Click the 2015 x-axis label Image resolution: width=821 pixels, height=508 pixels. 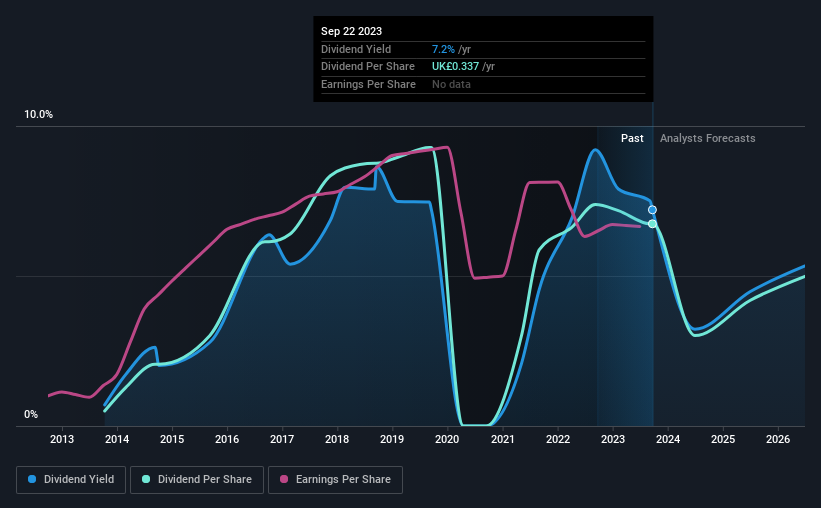point(172,439)
